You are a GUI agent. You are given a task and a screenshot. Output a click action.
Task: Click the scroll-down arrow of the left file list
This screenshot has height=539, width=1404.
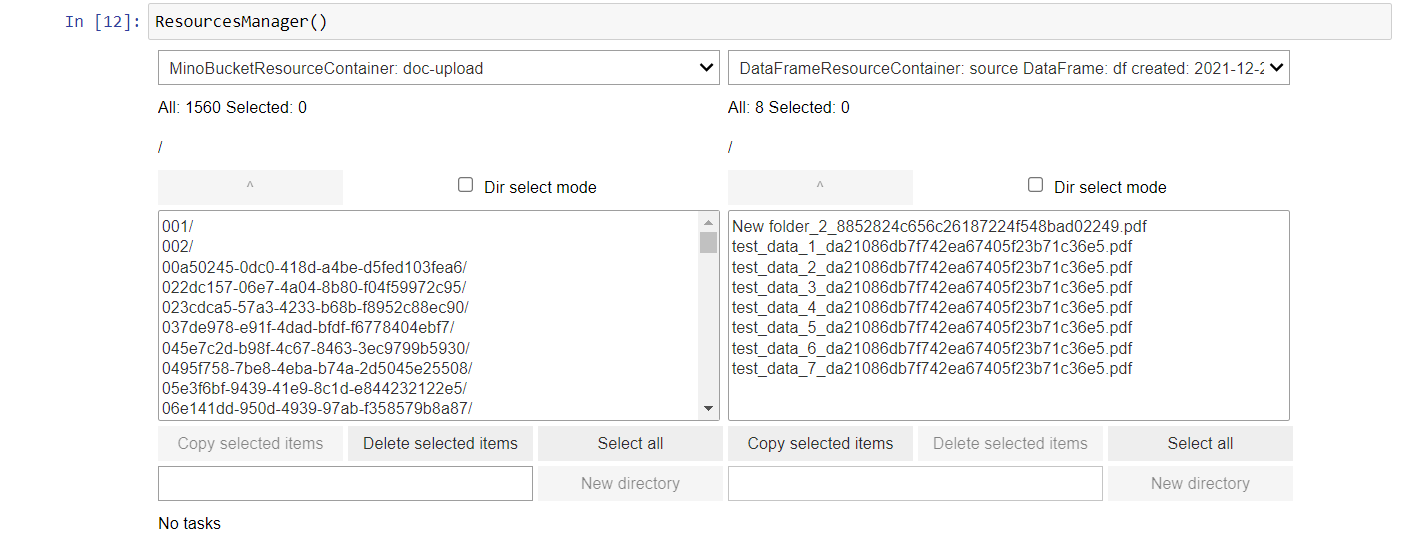[709, 408]
